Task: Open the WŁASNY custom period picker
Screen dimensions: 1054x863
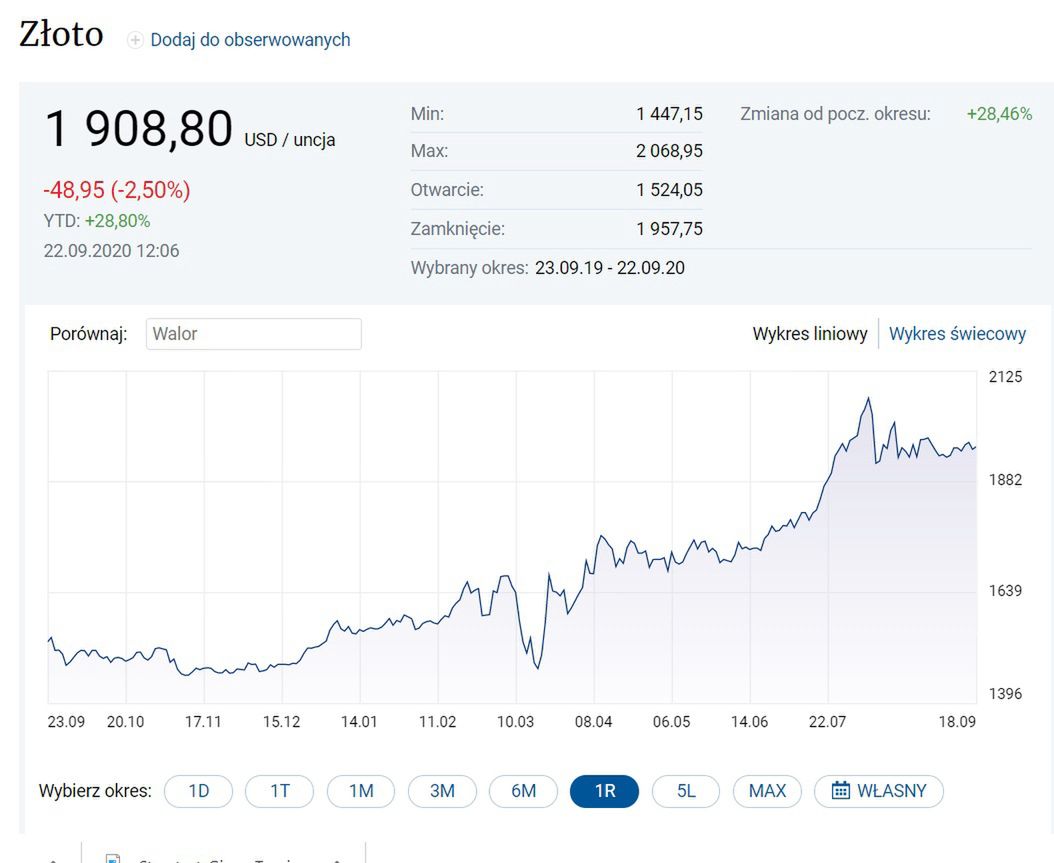Action: (879, 791)
